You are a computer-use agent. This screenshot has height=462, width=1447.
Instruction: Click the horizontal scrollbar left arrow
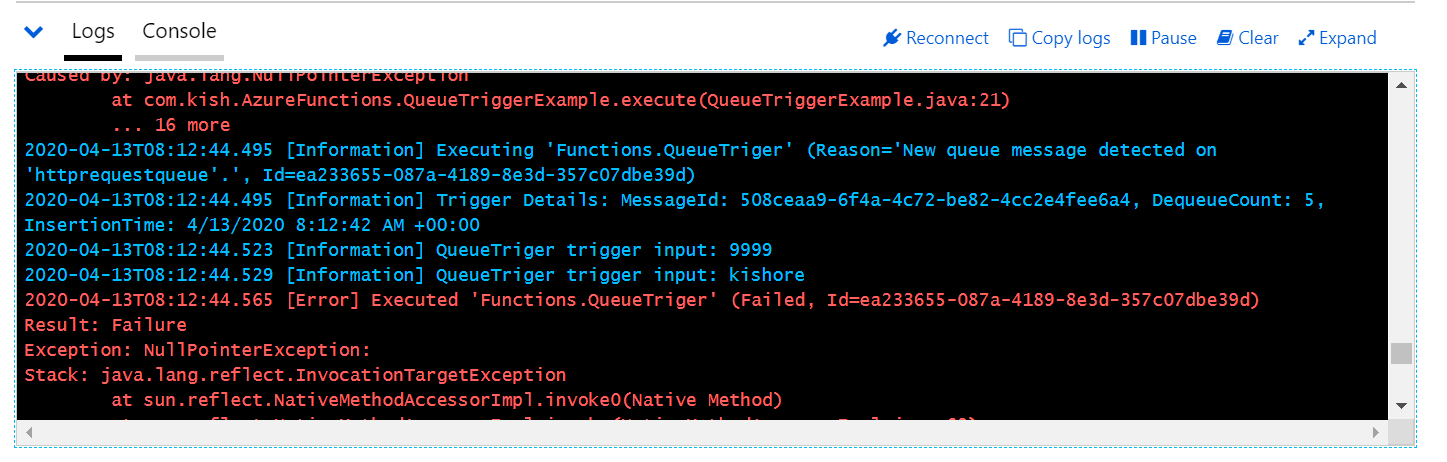tap(29, 433)
